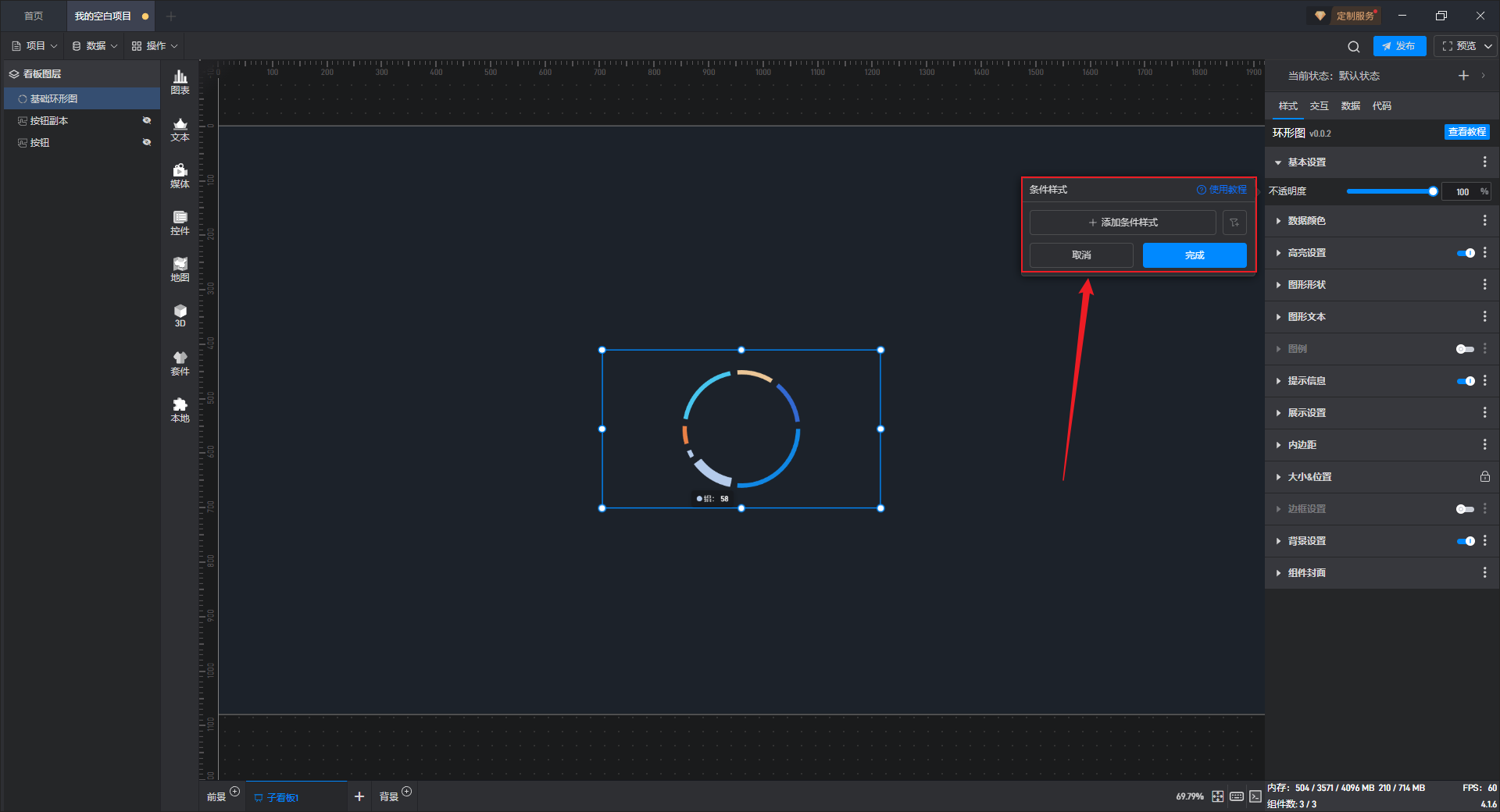This screenshot has width=1500, height=812.
Task: Open the 图表 chart components icon
Action: [180, 82]
